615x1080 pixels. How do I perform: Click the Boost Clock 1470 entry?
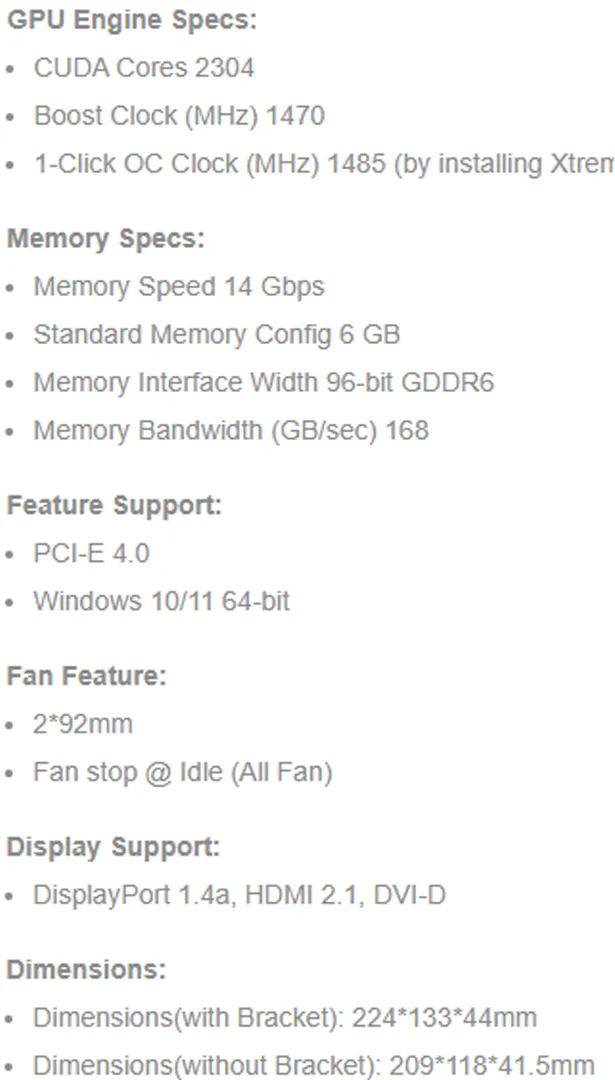[179, 116]
